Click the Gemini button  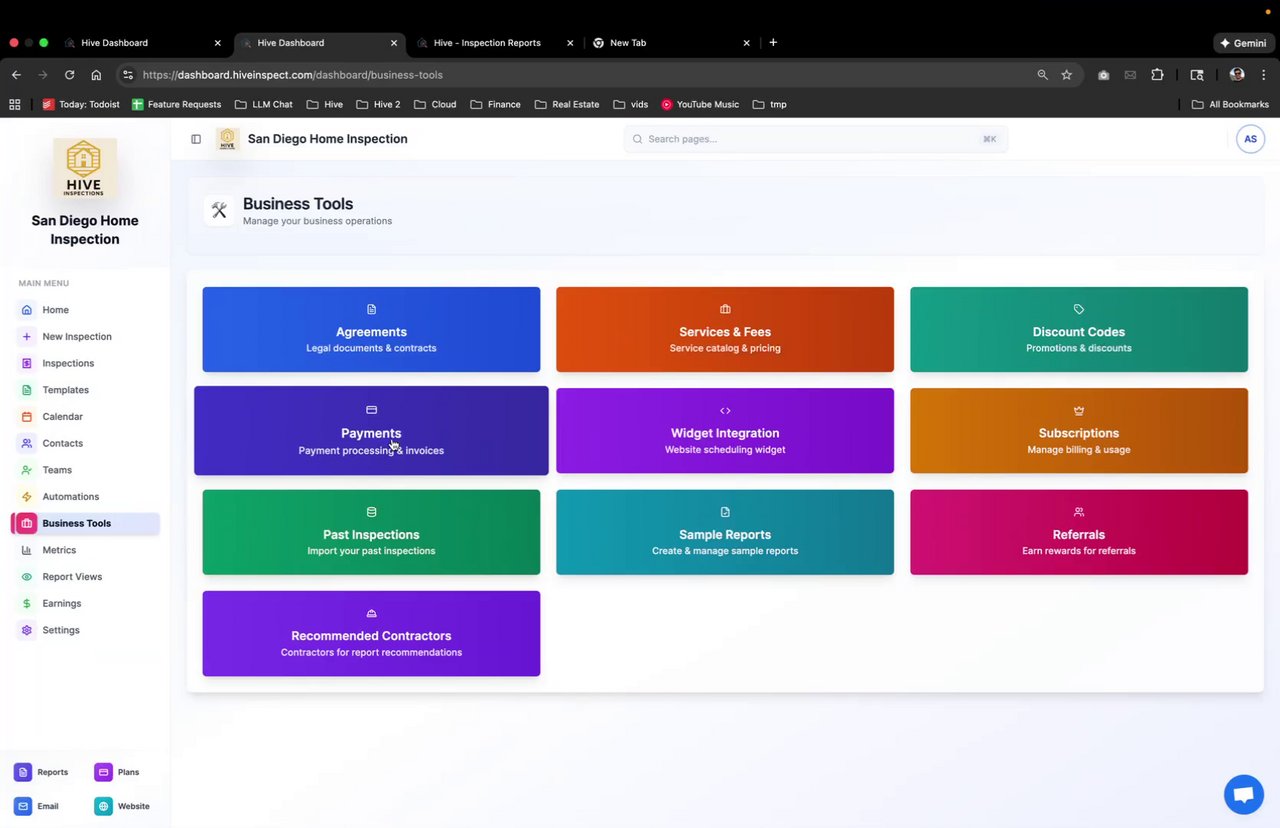pyautogui.click(x=1243, y=43)
